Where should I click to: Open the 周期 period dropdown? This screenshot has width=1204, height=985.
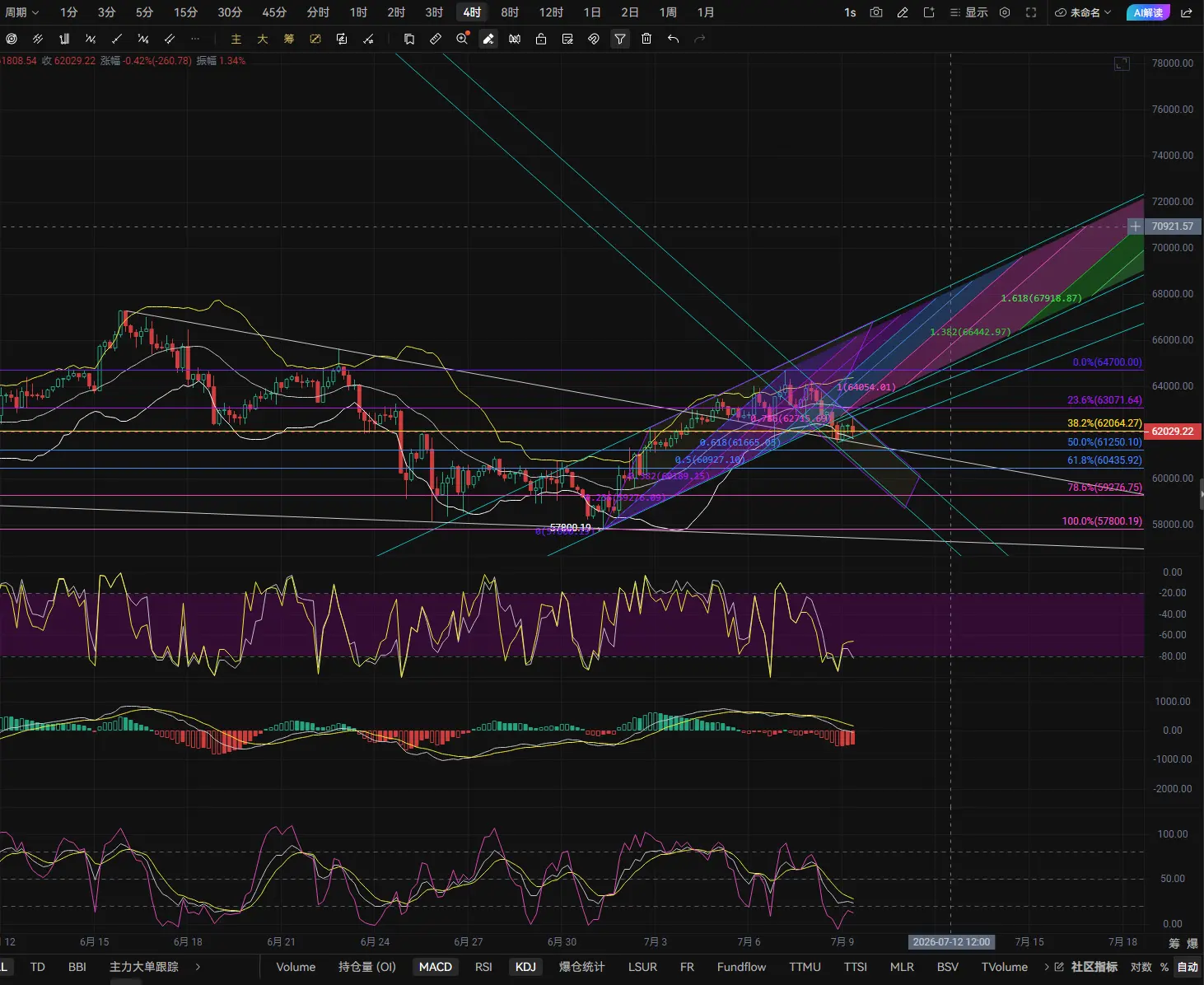pos(21,12)
